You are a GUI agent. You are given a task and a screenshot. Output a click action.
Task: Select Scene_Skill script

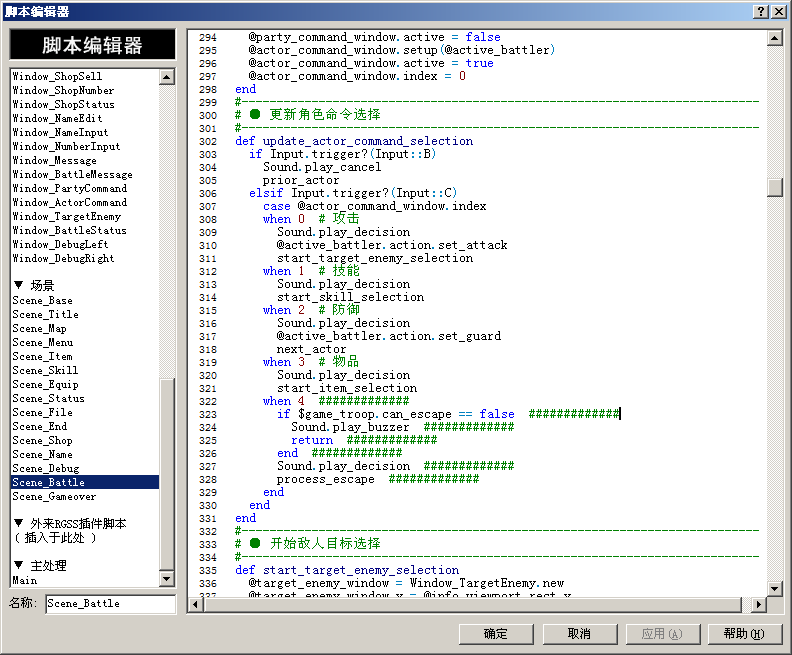coord(45,371)
